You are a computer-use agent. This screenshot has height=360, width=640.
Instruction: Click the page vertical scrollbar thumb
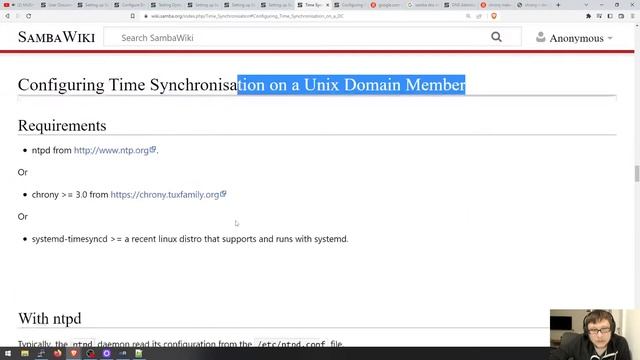(x=637, y=174)
